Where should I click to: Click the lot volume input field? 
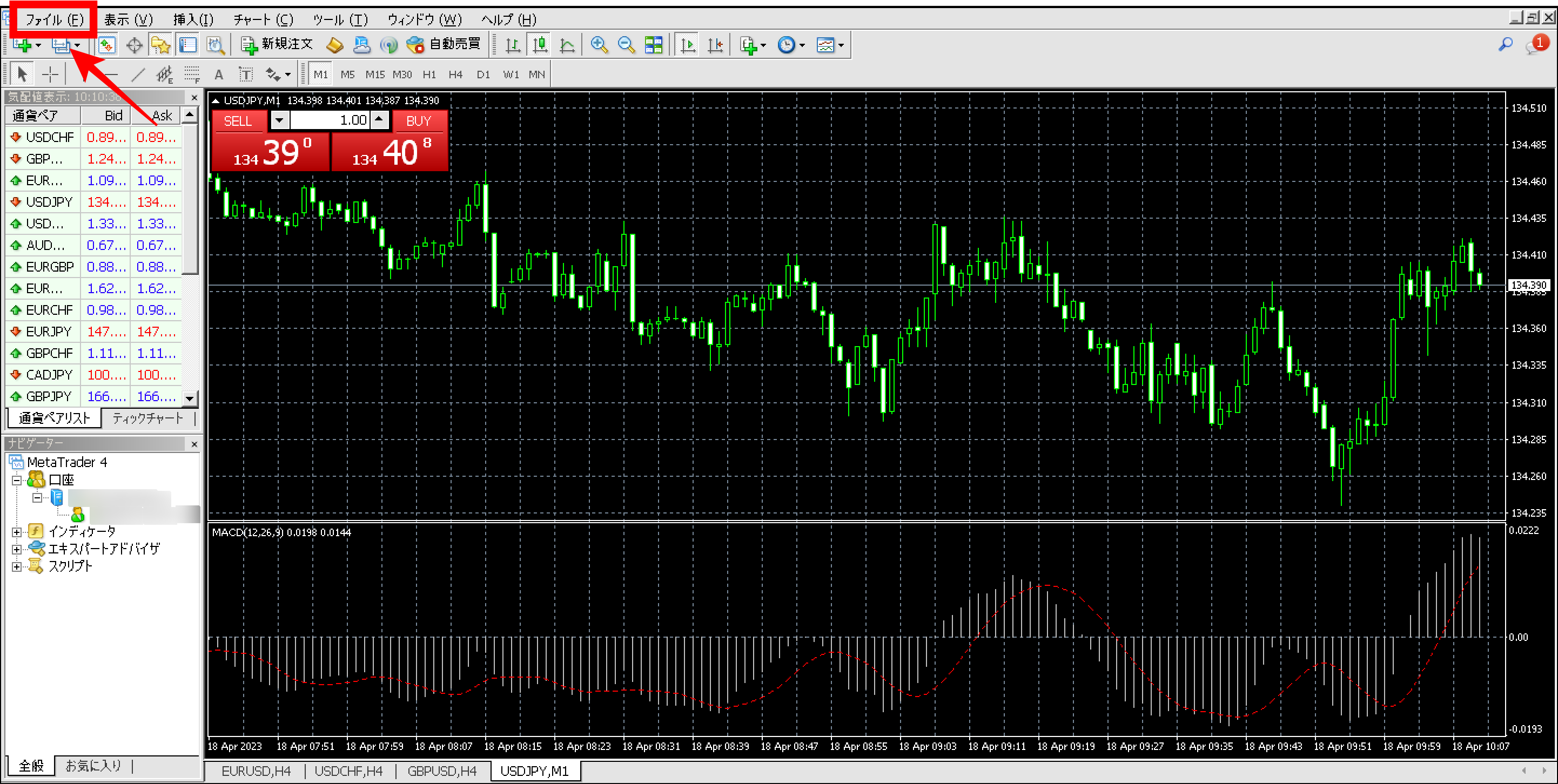[330, 120]
